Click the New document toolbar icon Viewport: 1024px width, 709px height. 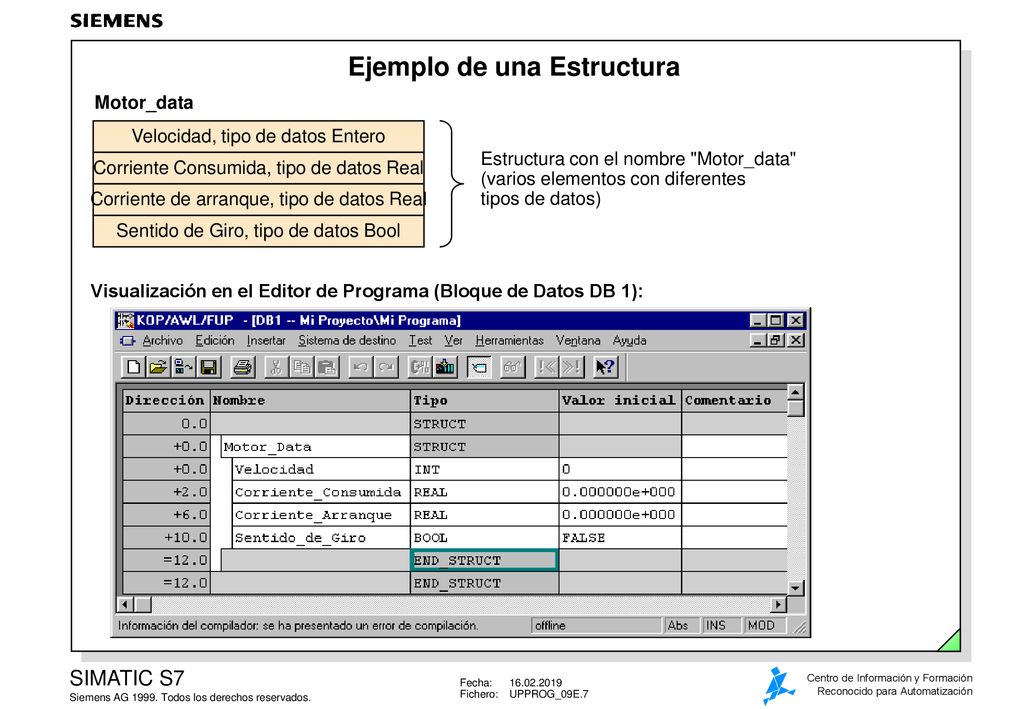click(133, 368)
